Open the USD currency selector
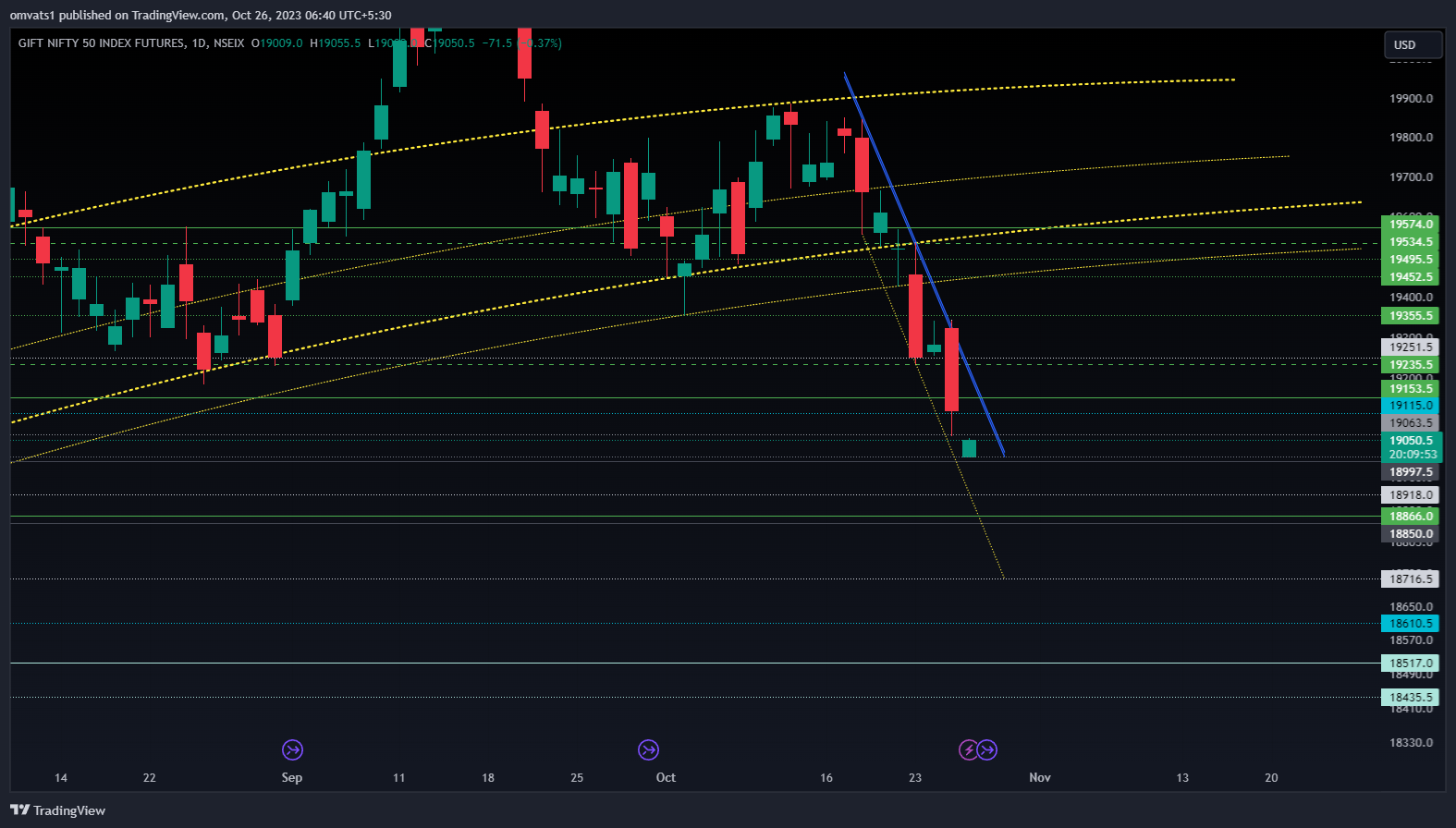The height and width of the screenshot is (828, 1456). click(1413, 44)
